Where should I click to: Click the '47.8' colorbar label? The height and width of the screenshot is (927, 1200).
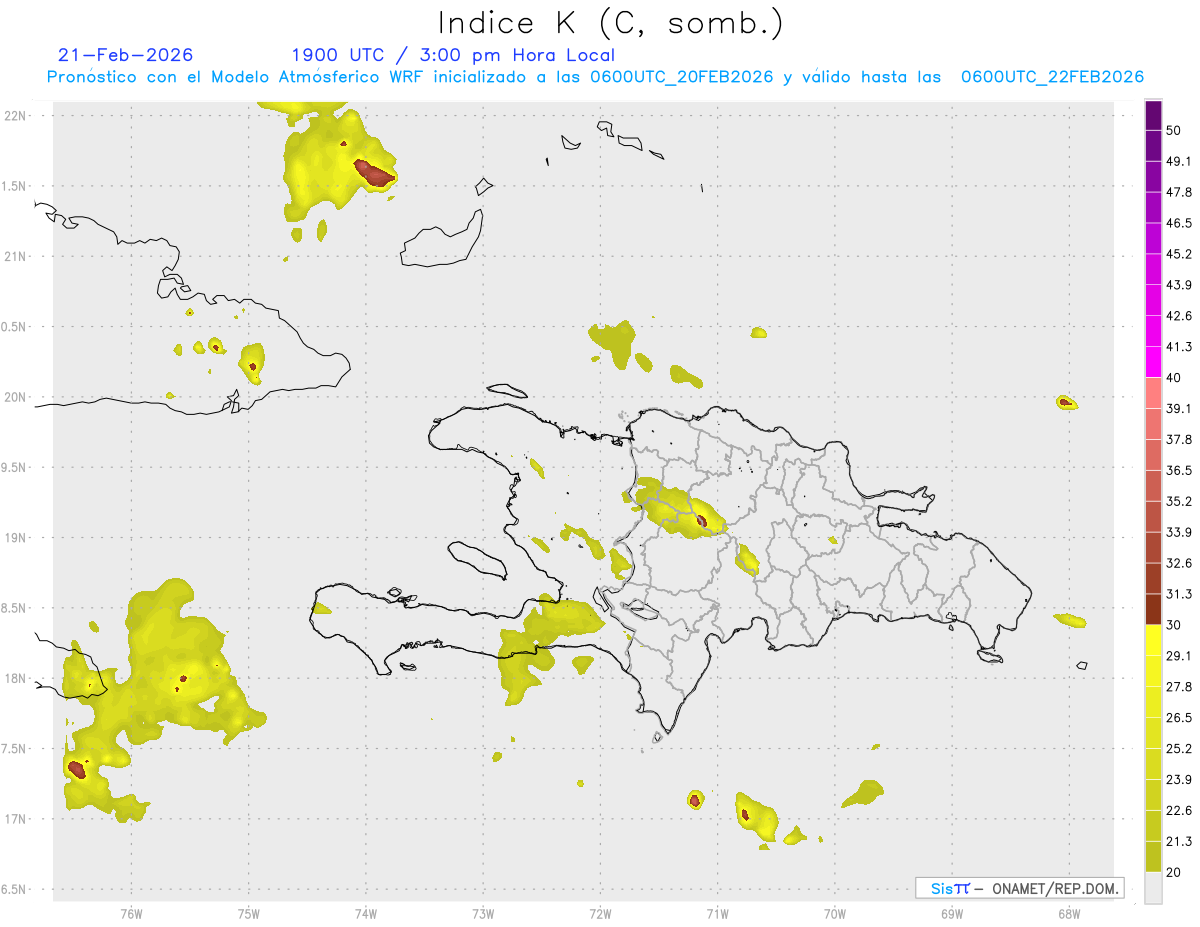pyautogui.click(x=1179, y=192)
